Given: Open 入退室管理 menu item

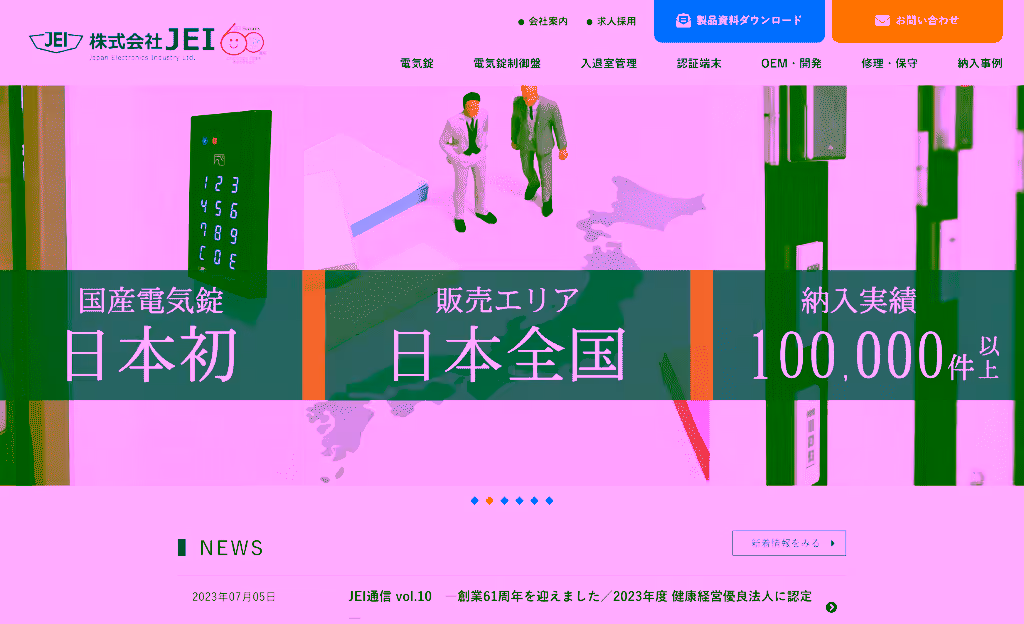Looking at the screenshot, I should (609, 63).
